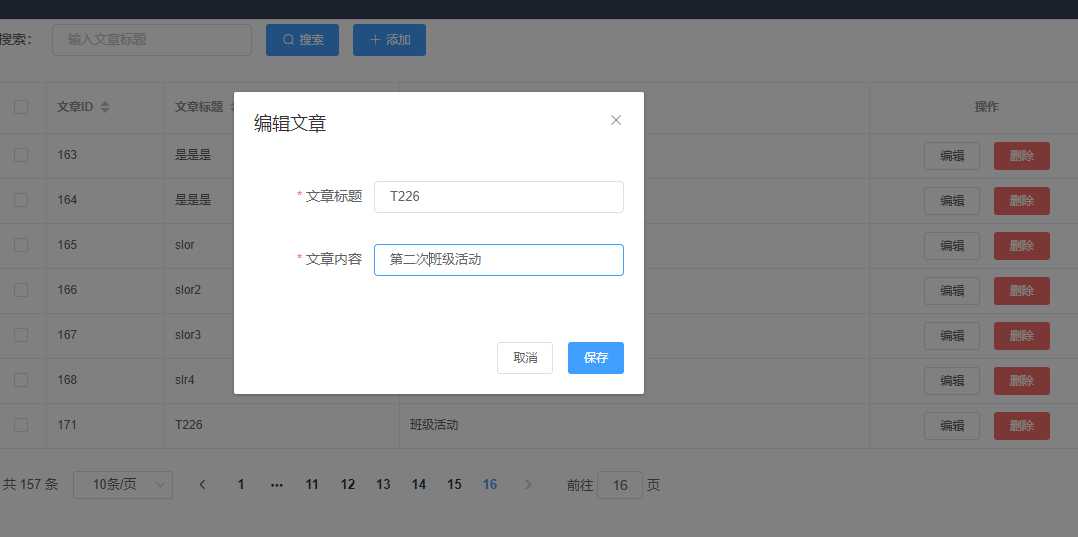Check the checkbox for row 168

21,380
